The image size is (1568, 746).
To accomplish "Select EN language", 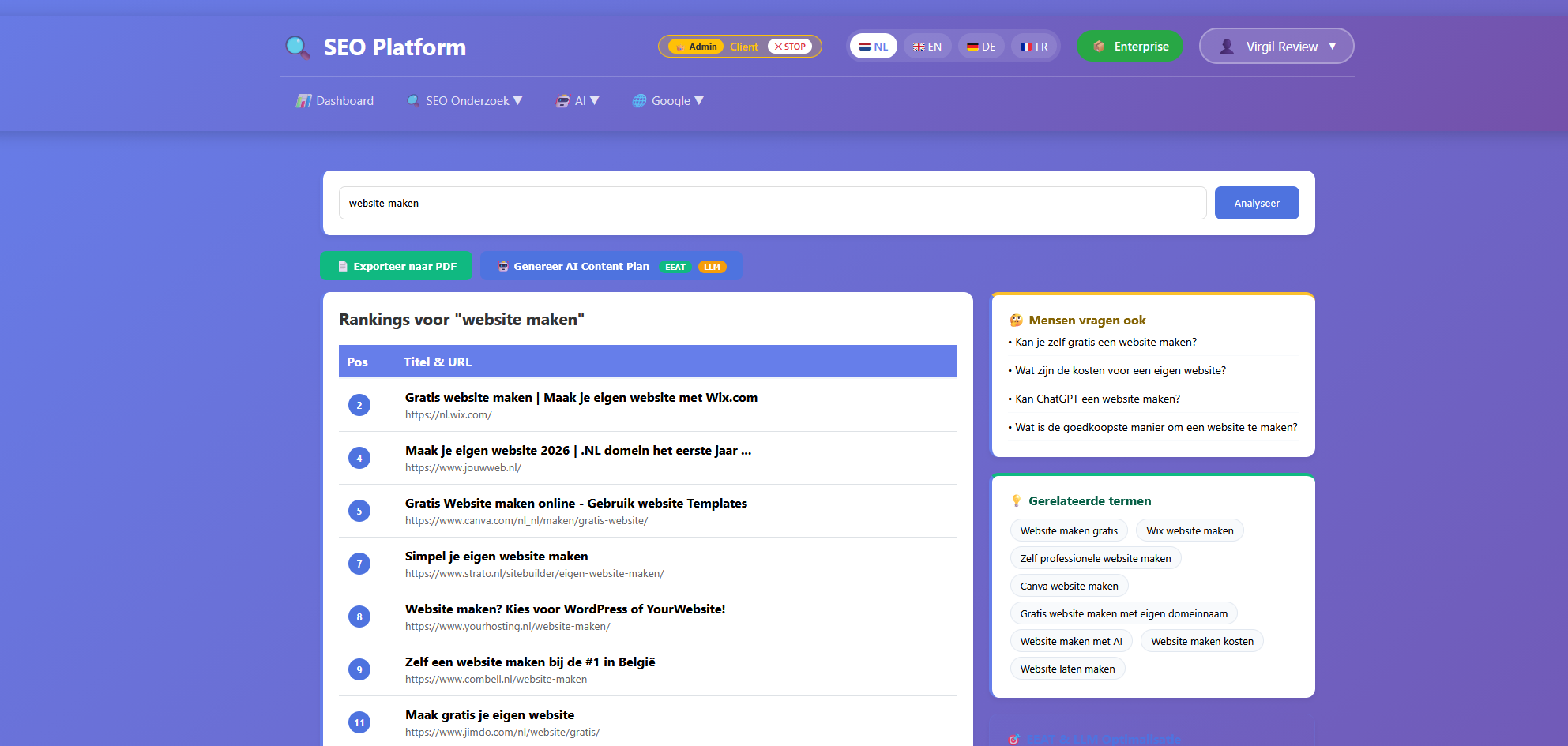I will point(927,47).
